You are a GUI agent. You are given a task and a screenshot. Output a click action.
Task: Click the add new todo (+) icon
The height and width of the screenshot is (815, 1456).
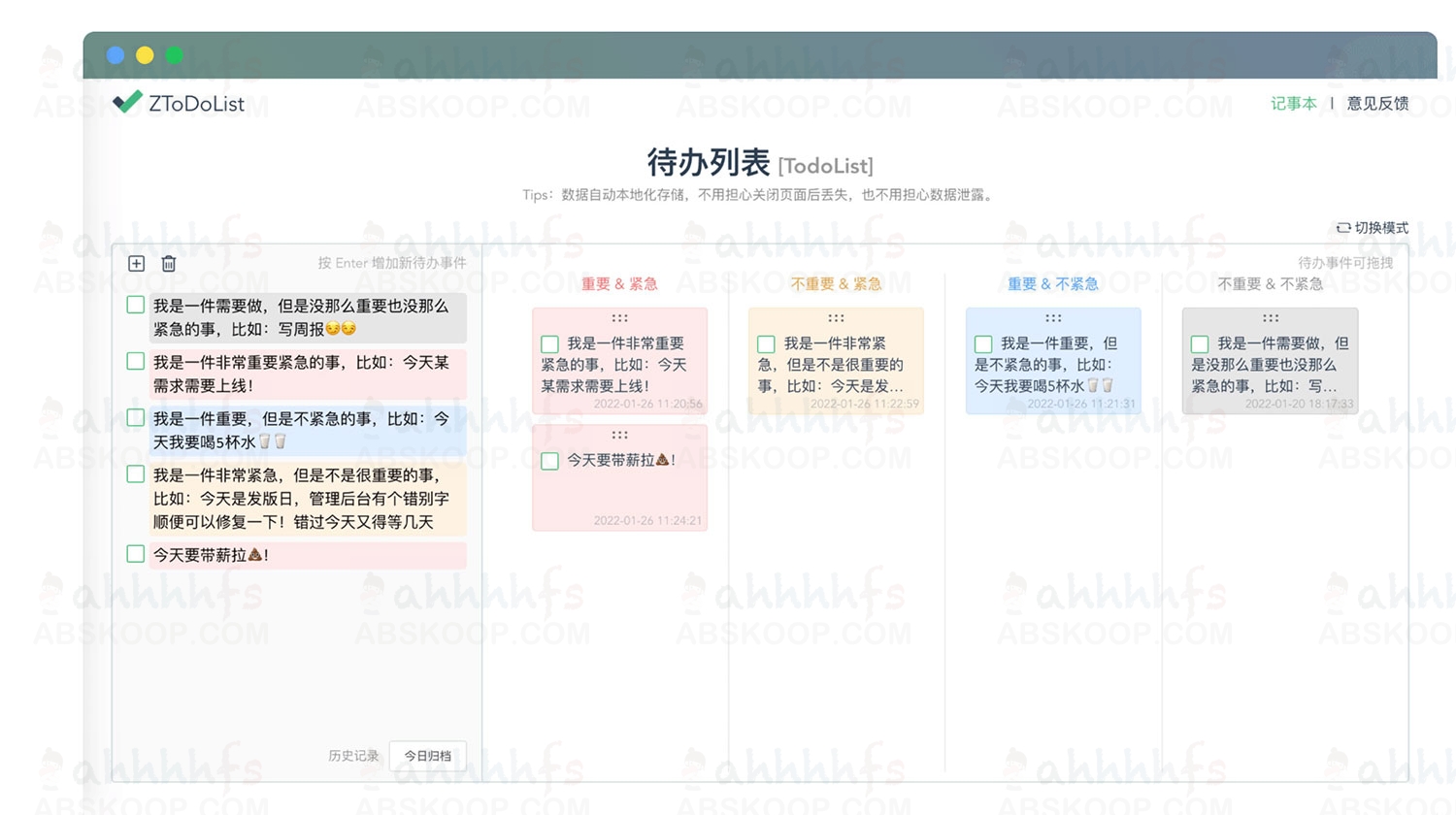pyautogui.click(x=136, y=263)
